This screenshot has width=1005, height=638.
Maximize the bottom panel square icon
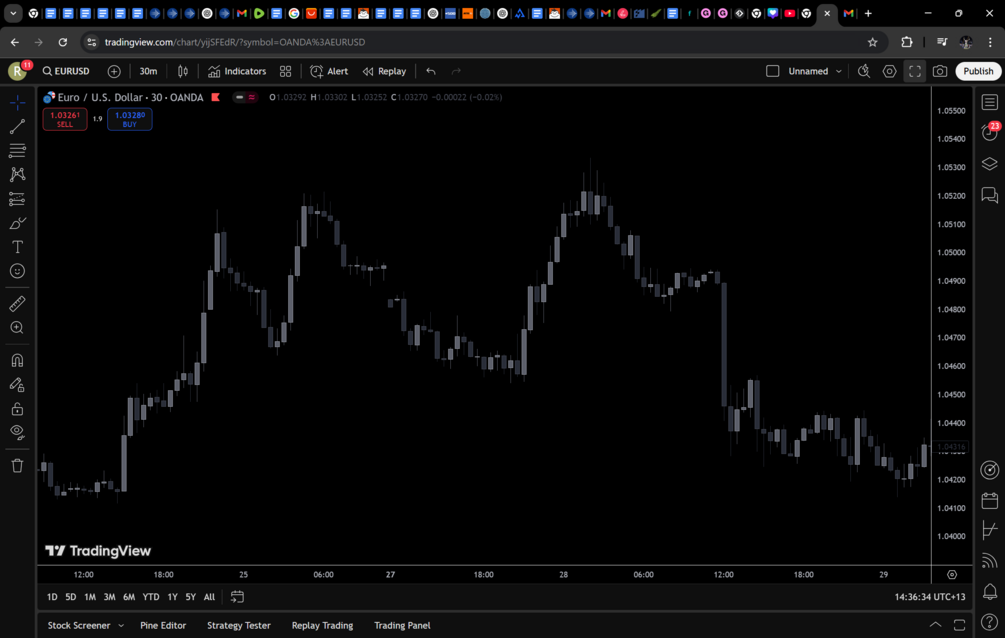pos(959,625)
